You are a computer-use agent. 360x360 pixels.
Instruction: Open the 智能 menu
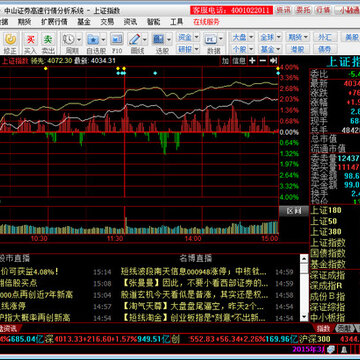click(153, 22)
